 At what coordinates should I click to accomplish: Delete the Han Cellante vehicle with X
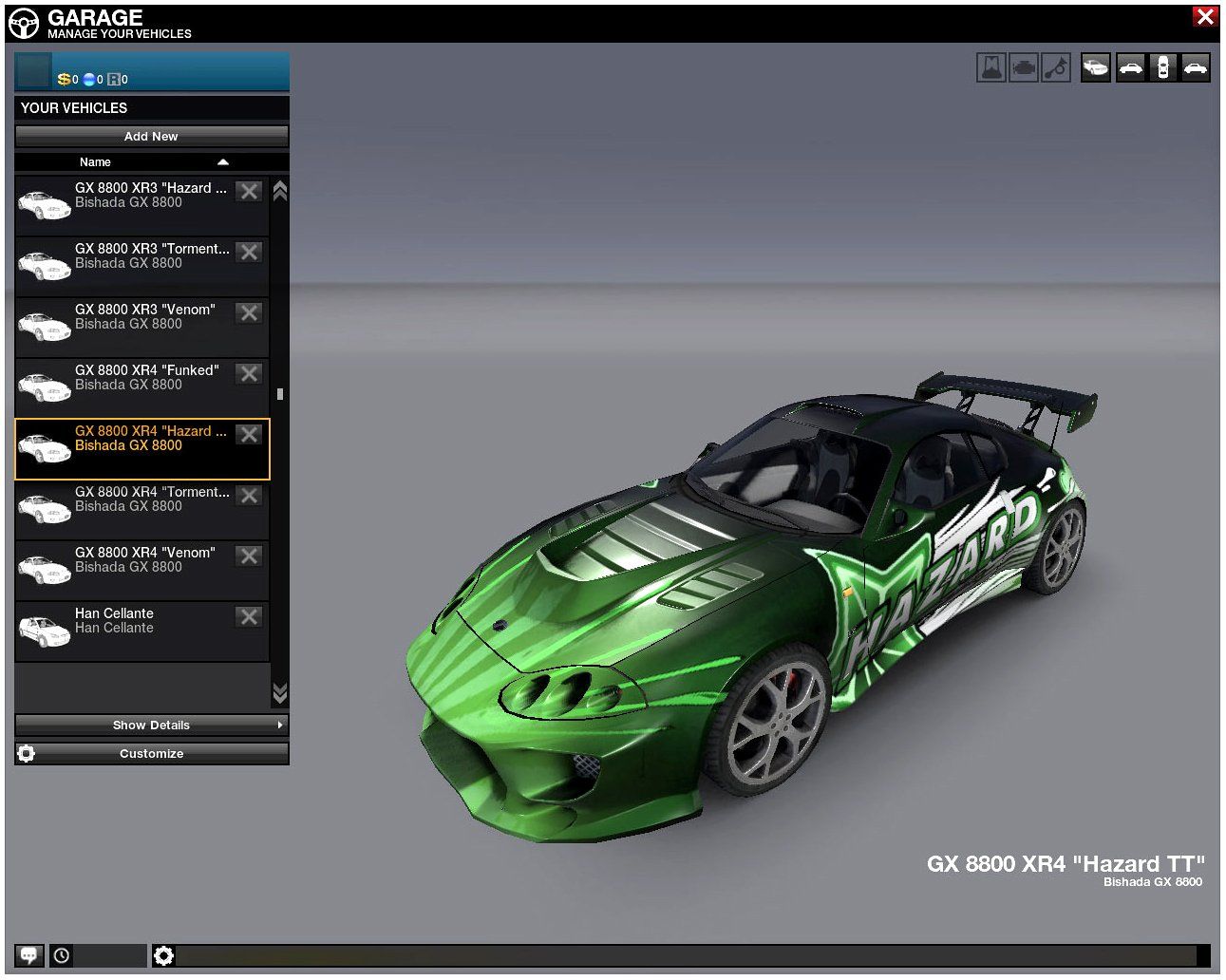click(249, 617)
